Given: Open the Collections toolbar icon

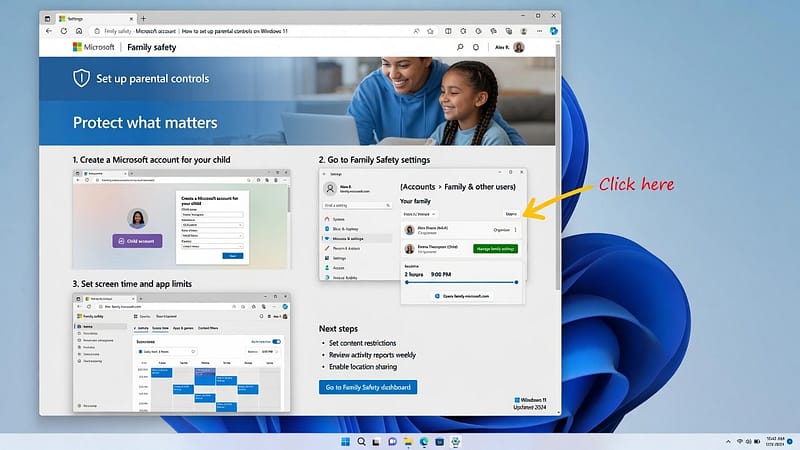Looking at the screenshot, I should 509,31.
